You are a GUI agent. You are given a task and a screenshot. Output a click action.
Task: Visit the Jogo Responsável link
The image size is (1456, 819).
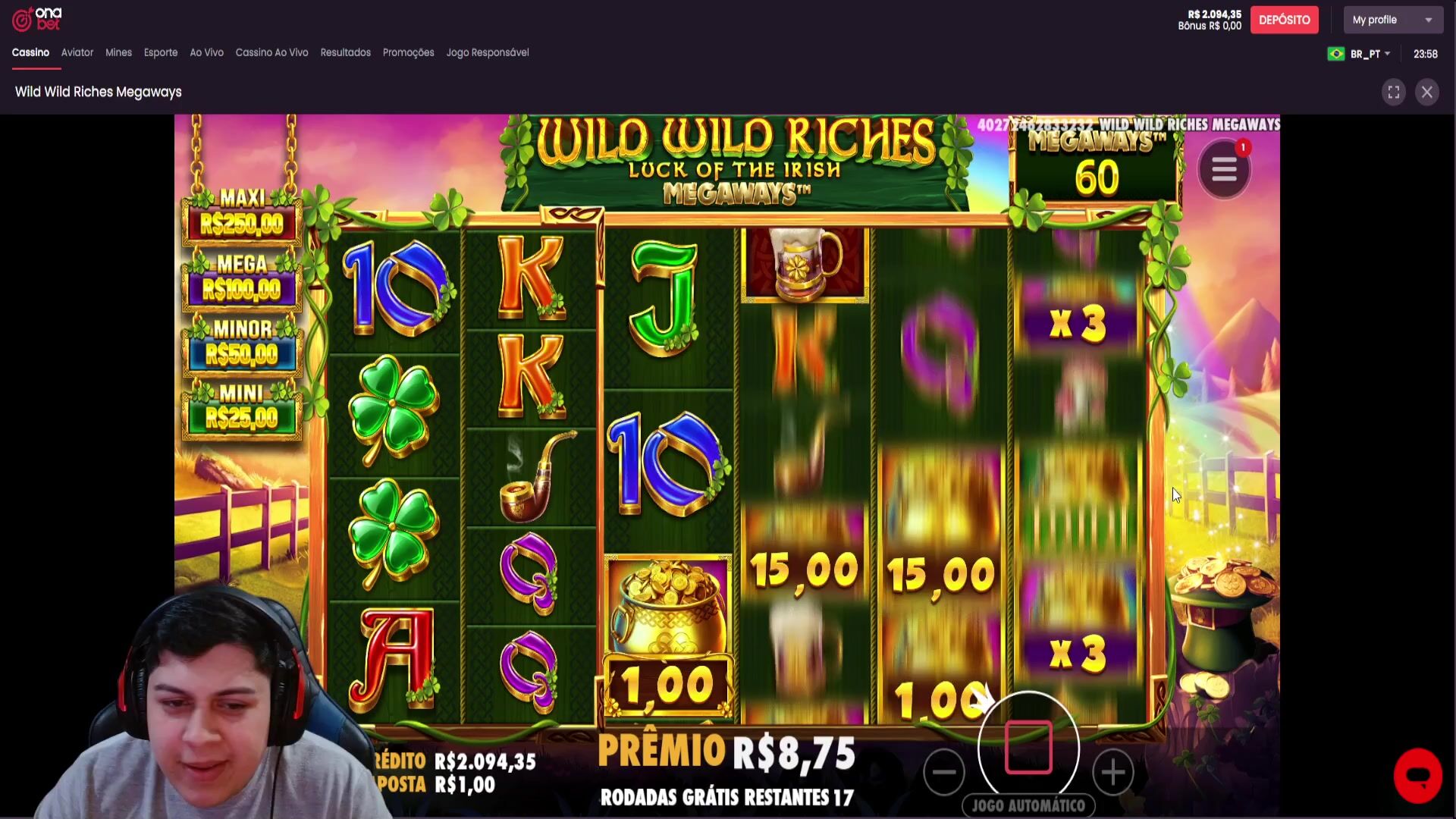click(x=488, y=52)
